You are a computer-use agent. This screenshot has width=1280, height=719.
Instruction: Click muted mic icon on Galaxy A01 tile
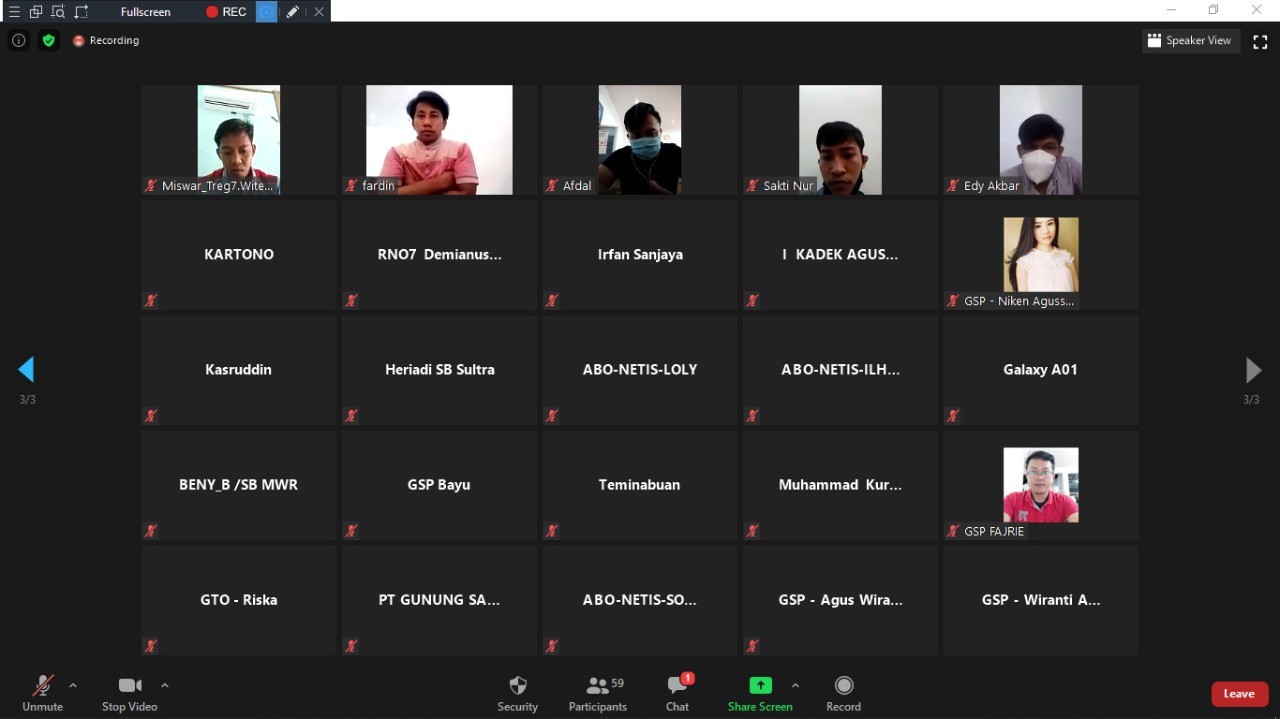point(953,416)
